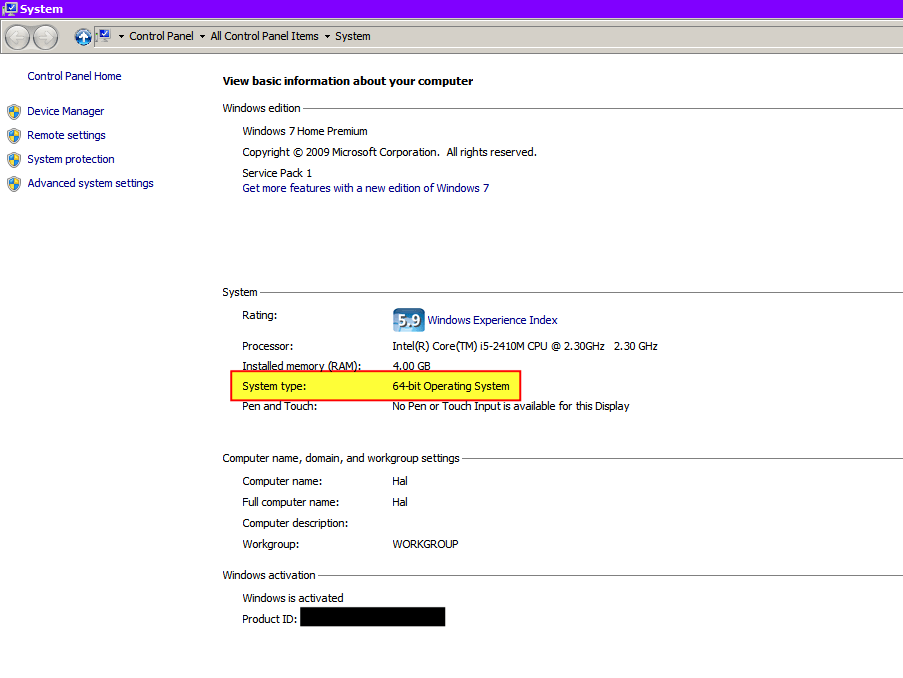Click the System window title bar icon

click(10, 9)
